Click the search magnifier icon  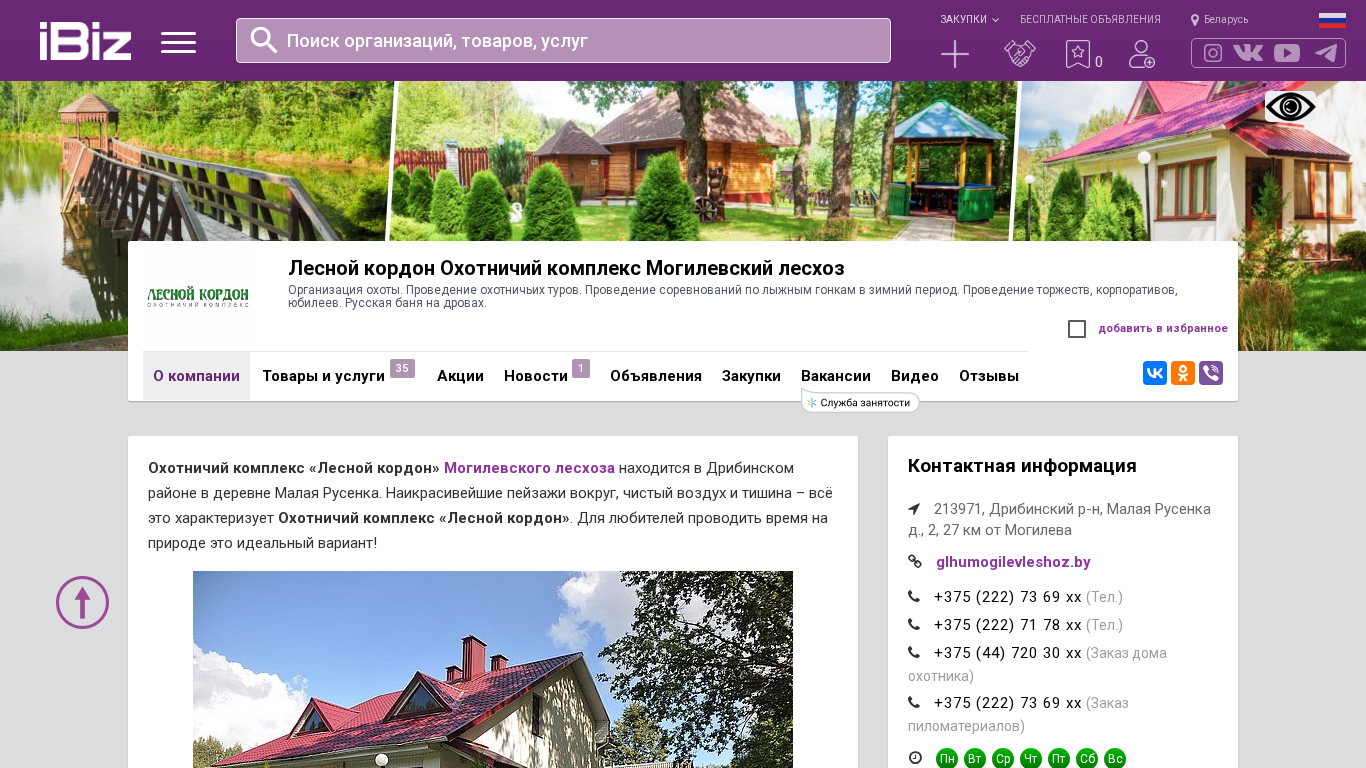[x=264, y=40]
